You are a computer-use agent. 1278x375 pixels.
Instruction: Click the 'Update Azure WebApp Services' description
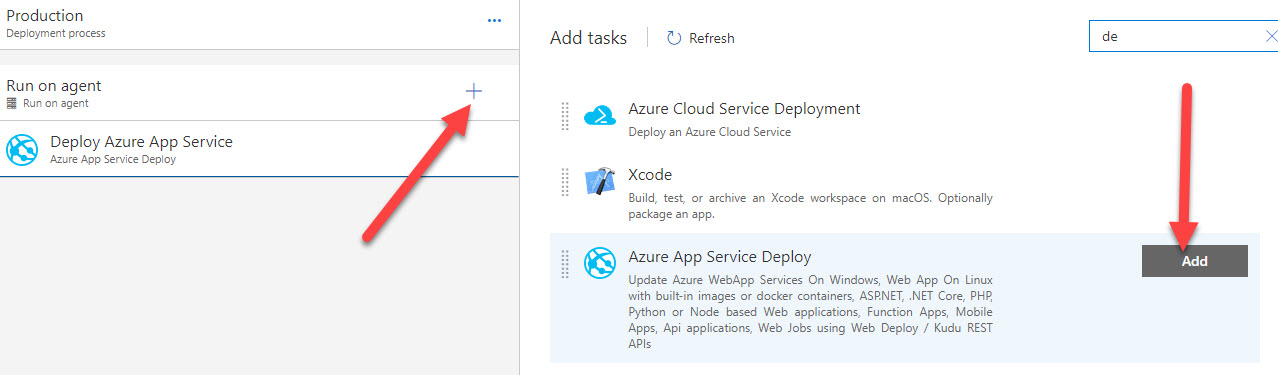[810, 311]
